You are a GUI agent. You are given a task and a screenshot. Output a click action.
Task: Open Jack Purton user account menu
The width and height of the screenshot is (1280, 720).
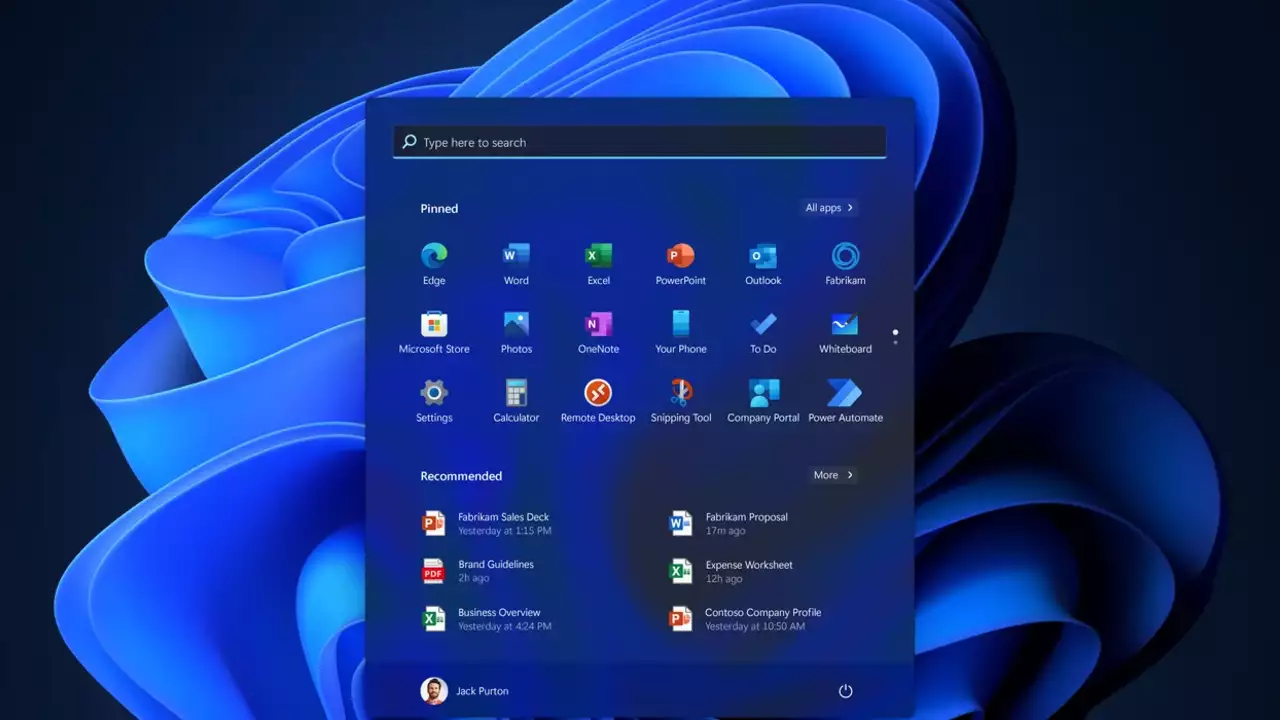pos(465,691)
